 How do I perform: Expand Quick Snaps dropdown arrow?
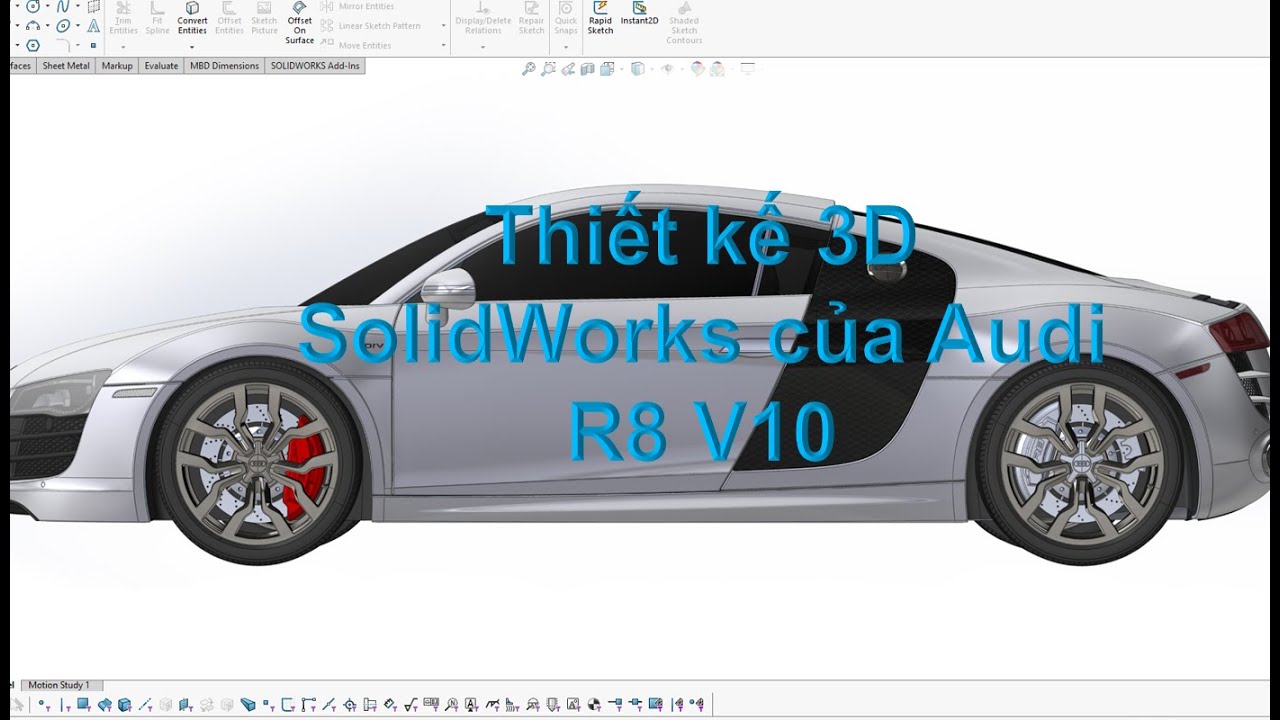pos(566,47)
